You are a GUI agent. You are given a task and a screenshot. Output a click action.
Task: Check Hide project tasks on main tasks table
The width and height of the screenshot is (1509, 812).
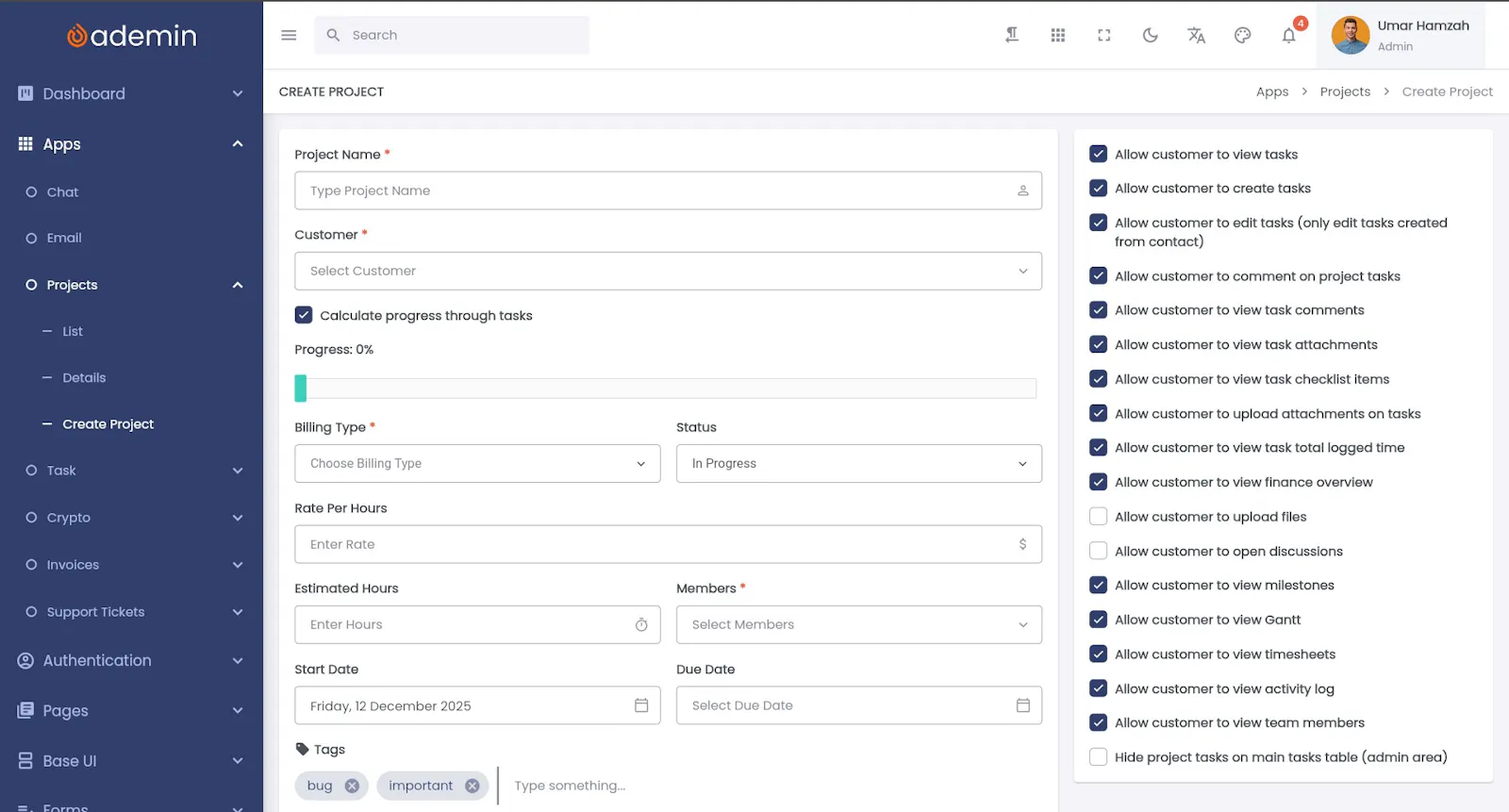pyautogui.click(x=1098, y=756)
